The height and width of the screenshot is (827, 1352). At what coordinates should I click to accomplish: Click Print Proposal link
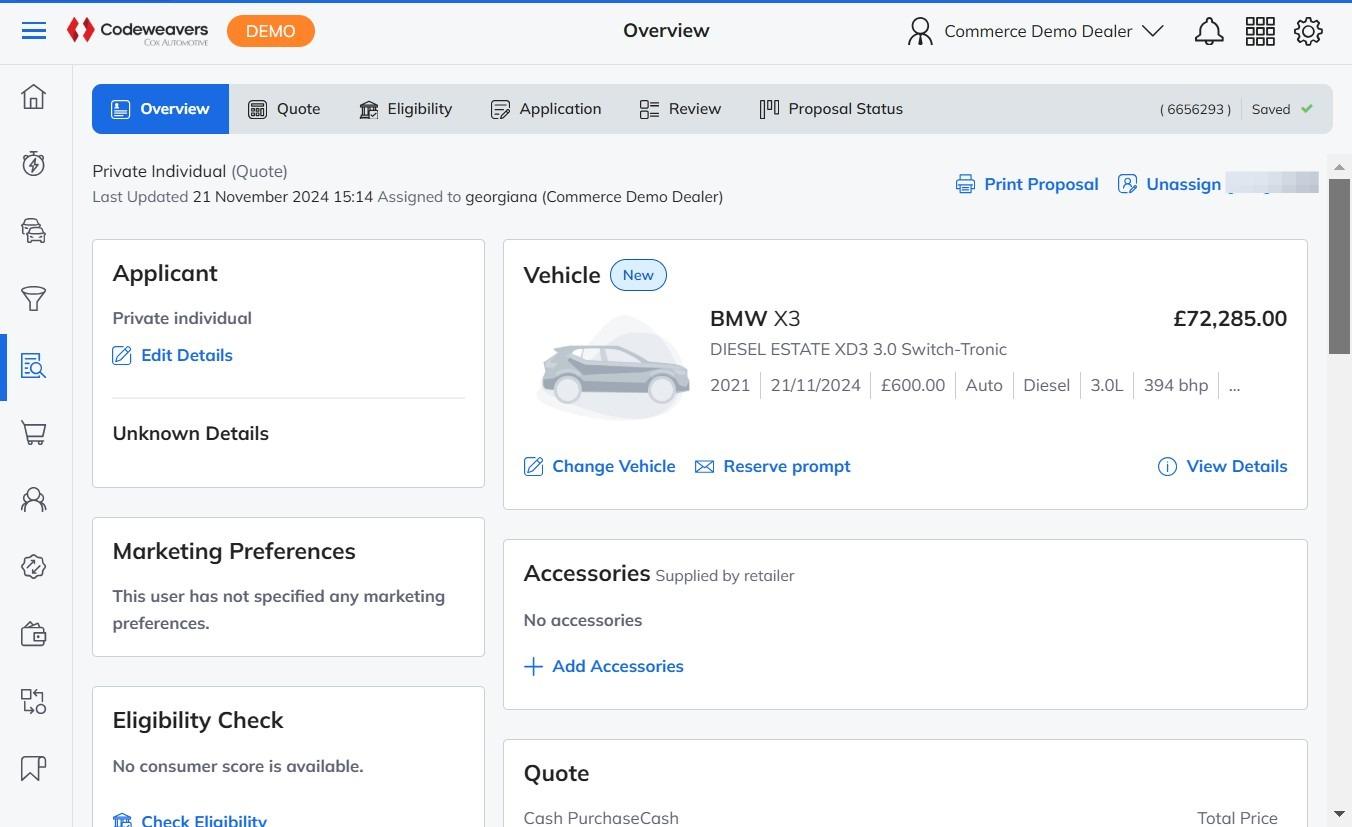pos(1041,184)
